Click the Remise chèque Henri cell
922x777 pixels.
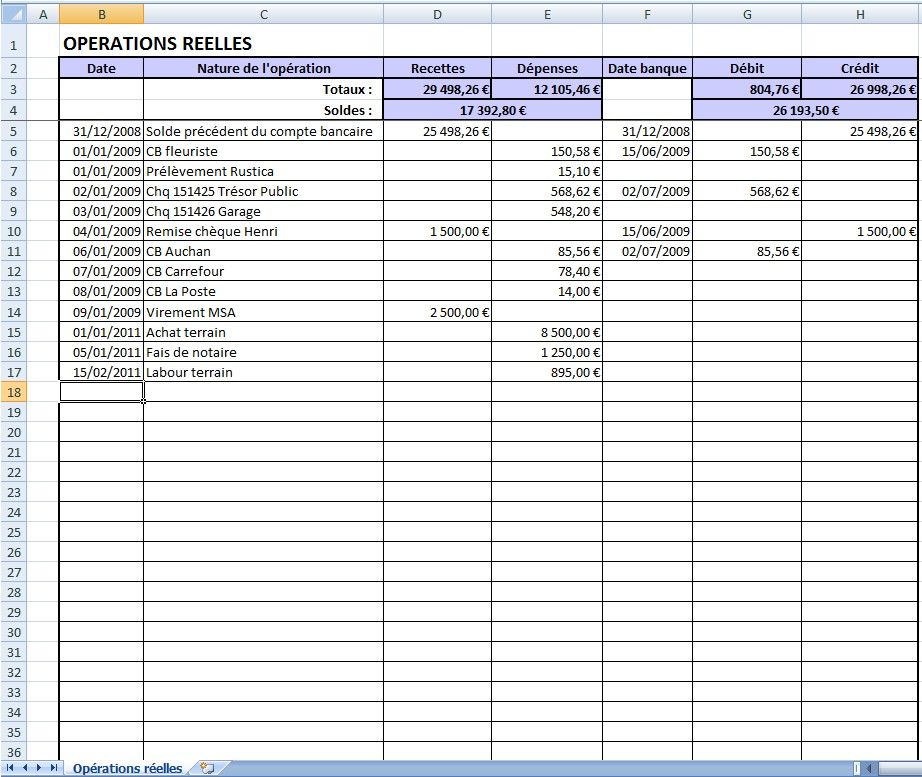263,231
